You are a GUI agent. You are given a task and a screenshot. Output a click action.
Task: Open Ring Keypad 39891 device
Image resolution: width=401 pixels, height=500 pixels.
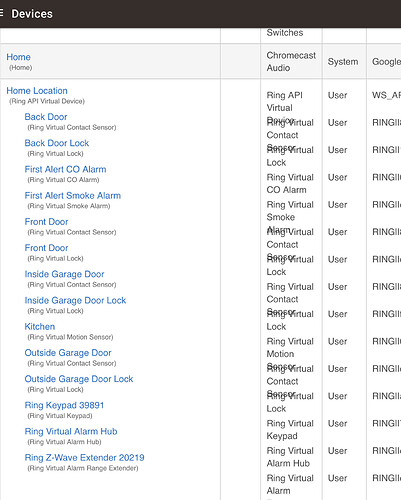click(64, 405)
